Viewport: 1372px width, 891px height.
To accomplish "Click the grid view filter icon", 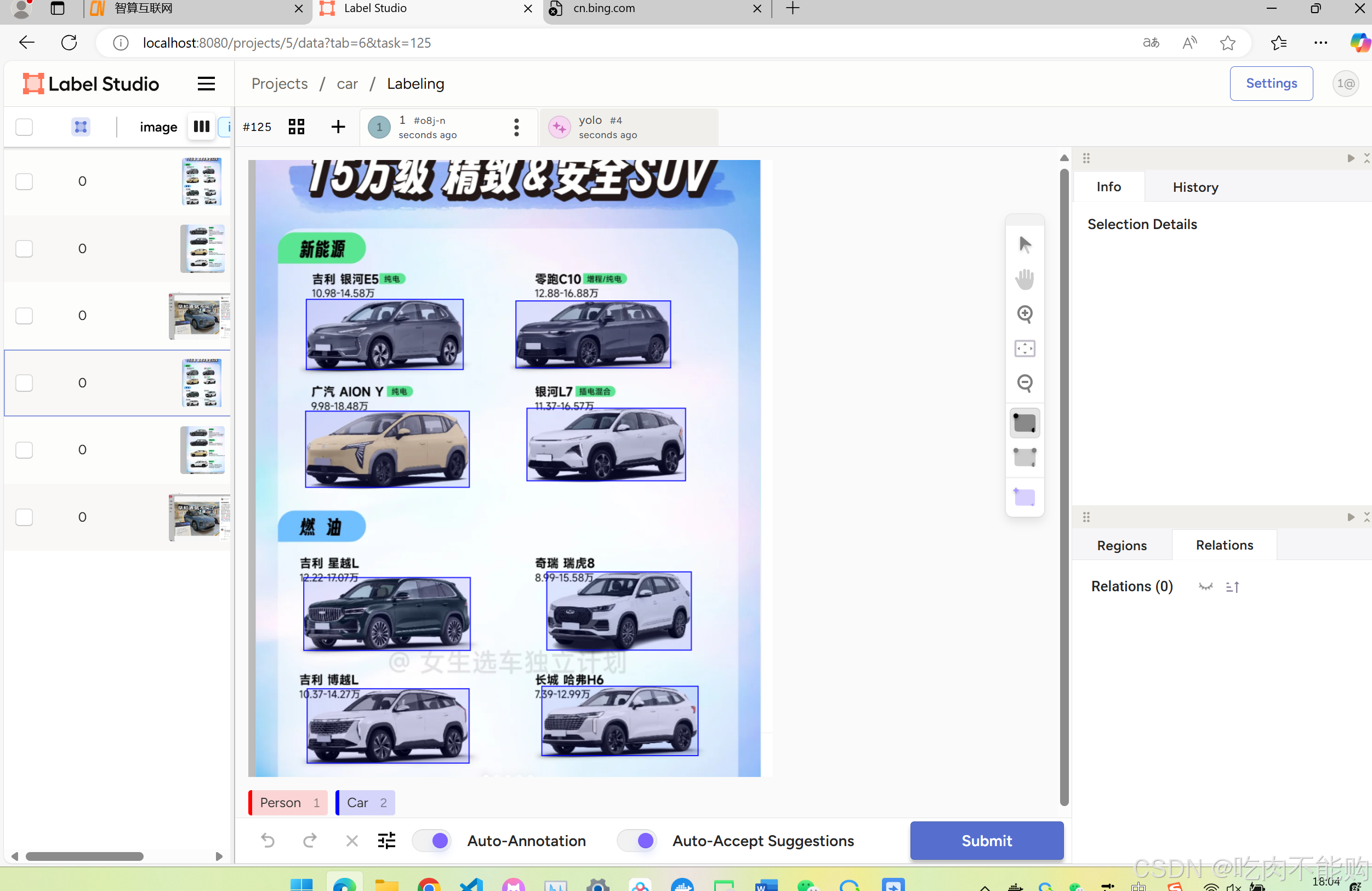I will pos(81,126).
